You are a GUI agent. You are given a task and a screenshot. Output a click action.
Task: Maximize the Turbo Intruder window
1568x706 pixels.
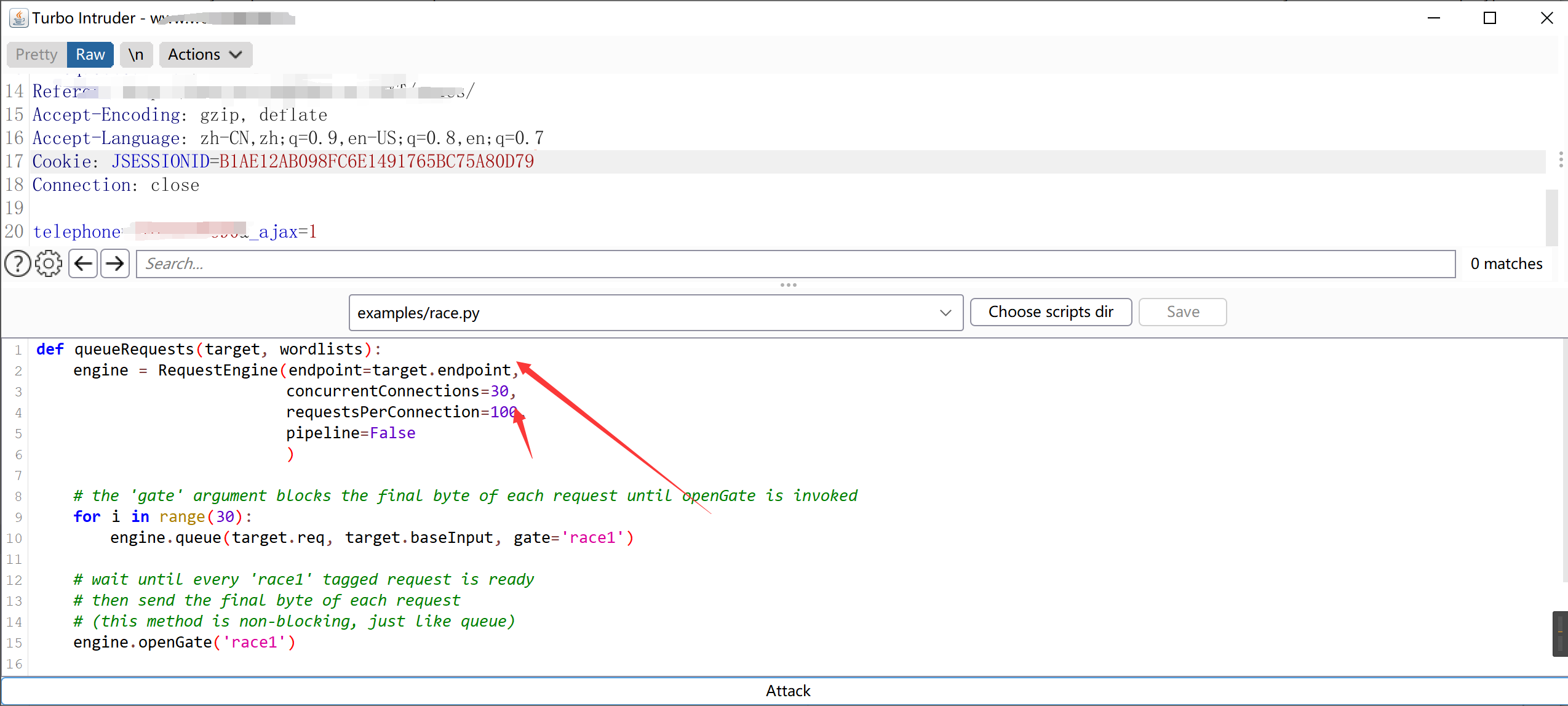(1489, 18)
